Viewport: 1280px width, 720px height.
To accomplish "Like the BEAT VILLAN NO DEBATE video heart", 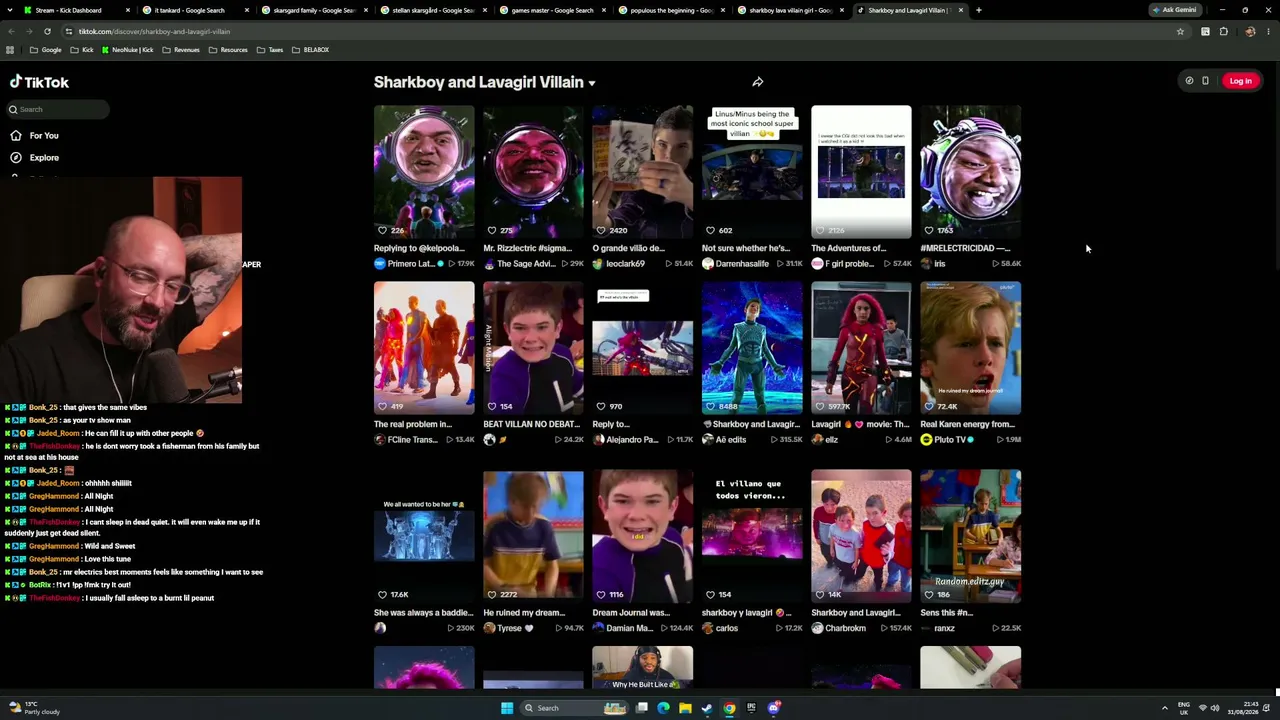I will pyautogui.click(x=491, y=406).
